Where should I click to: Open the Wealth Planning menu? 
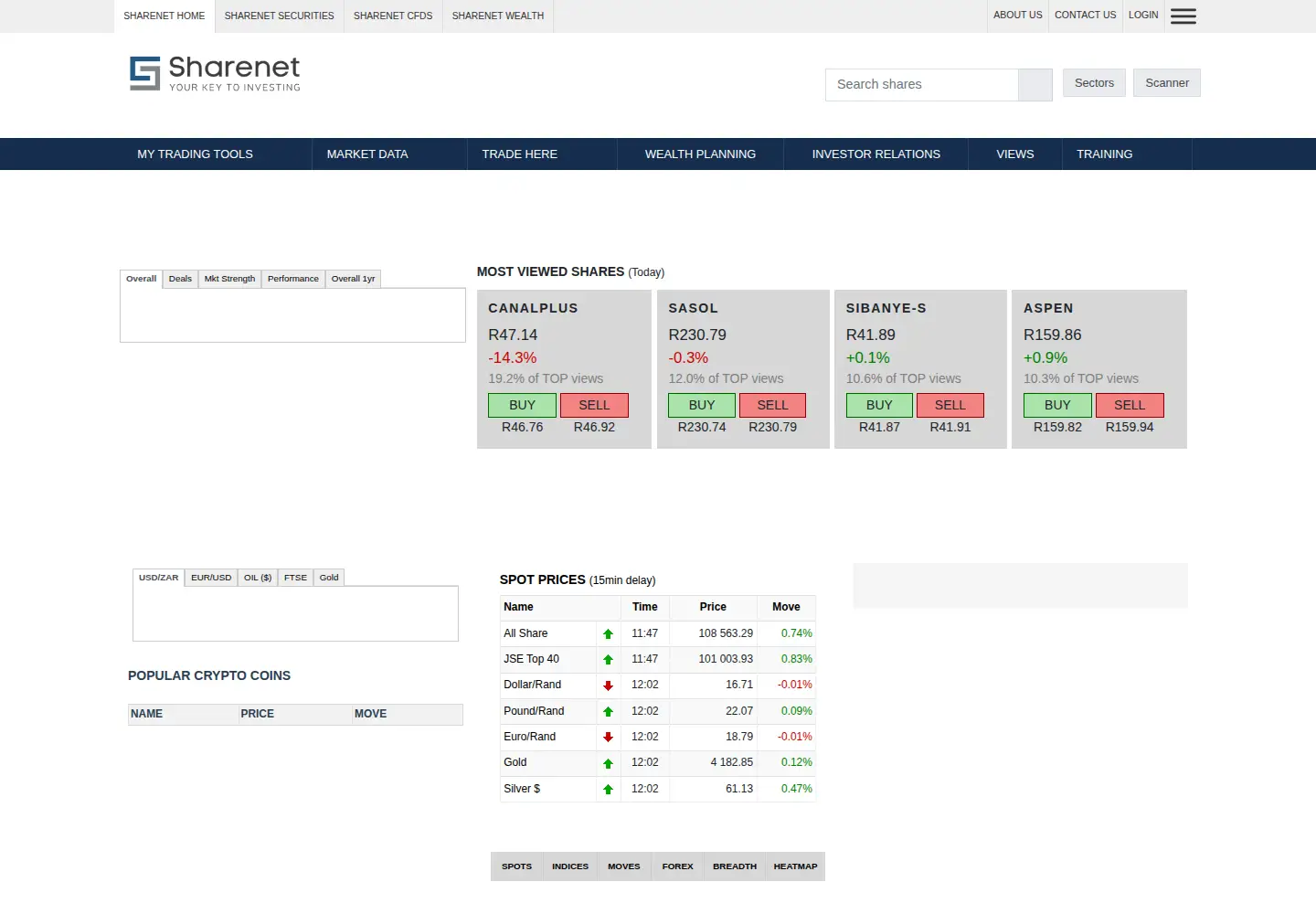click(x=701, y=154)
